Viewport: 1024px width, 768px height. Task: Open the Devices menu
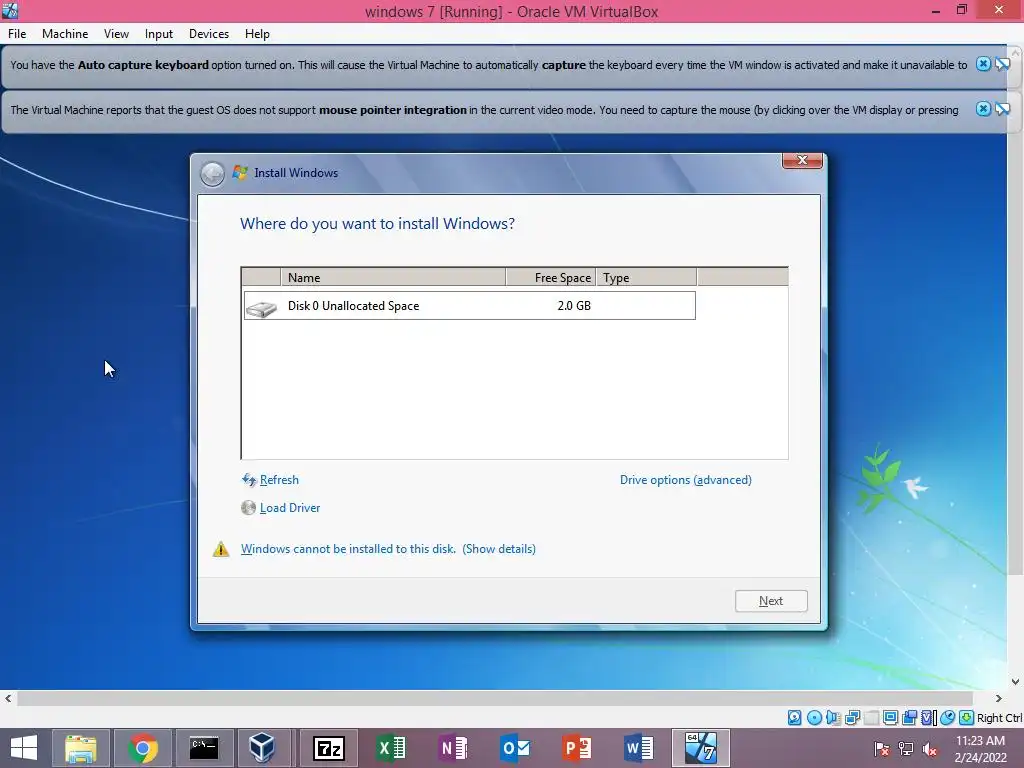209,34
